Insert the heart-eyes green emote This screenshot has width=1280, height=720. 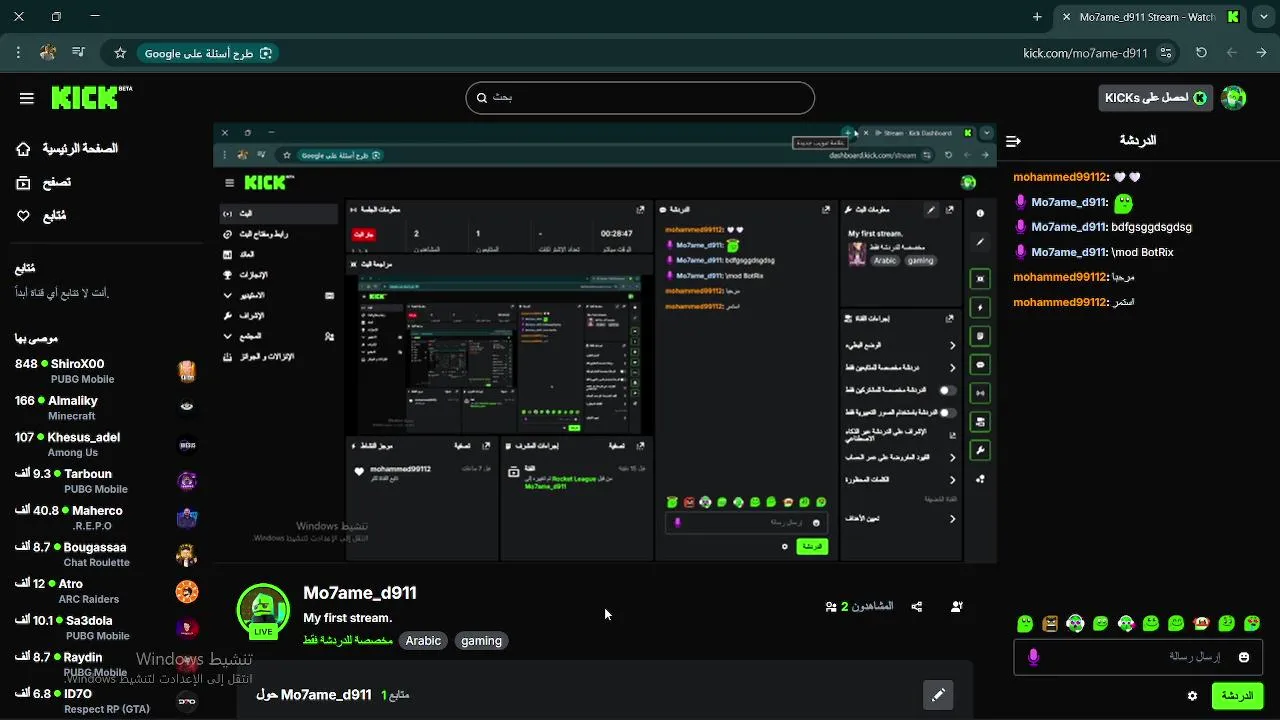(1252, 623)
